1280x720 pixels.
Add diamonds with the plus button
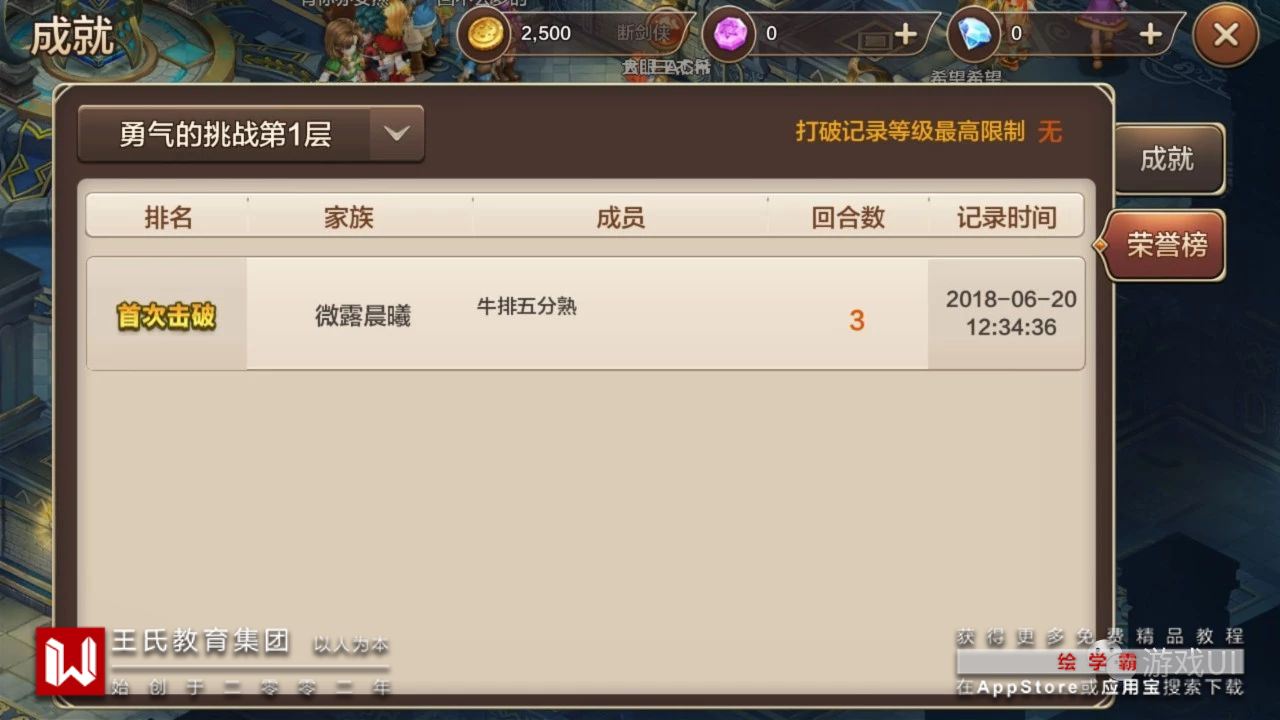1151,34
